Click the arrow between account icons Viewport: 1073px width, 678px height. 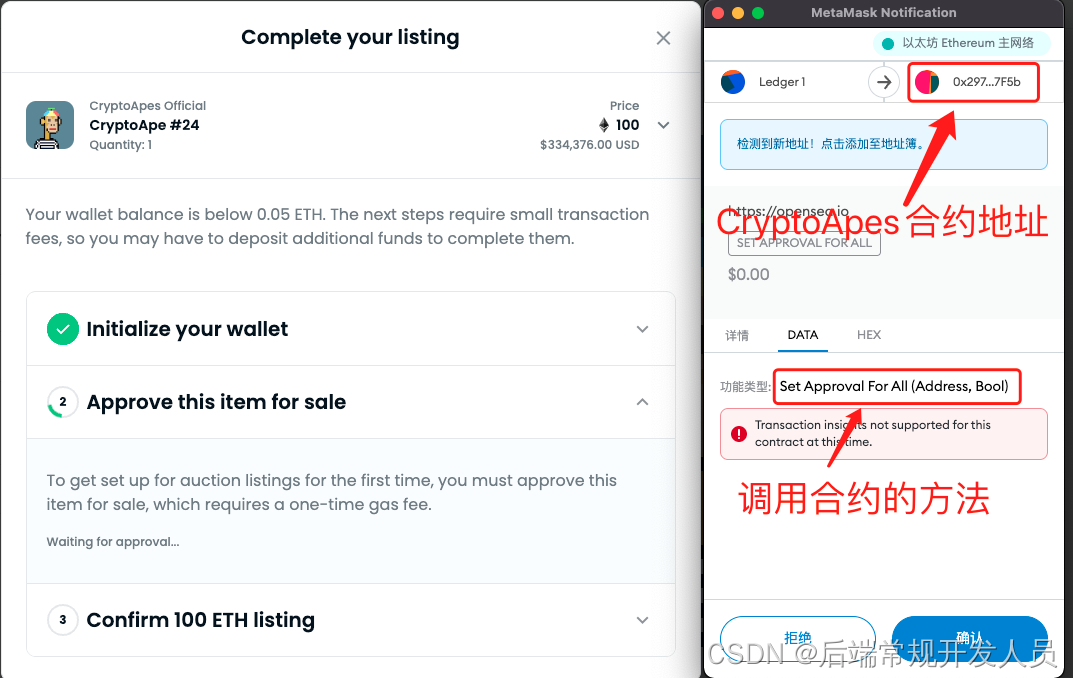pyautogui.click(x=884, y=82)
